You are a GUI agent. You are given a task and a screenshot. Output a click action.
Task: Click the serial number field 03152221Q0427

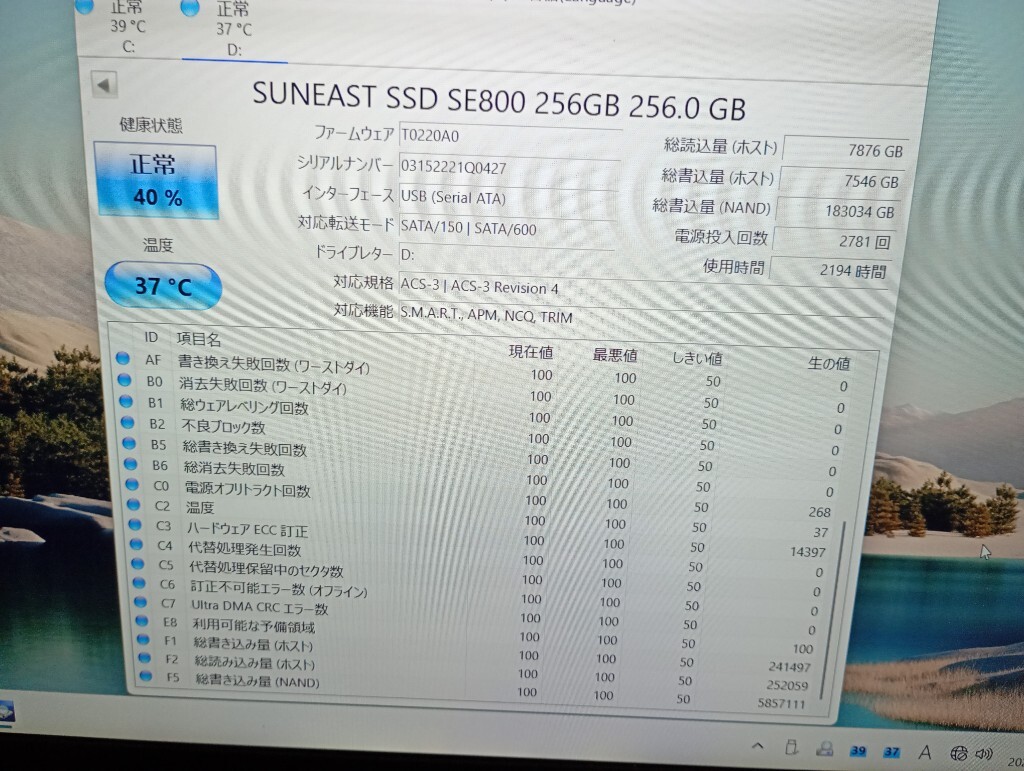click(x=509, y=168)
